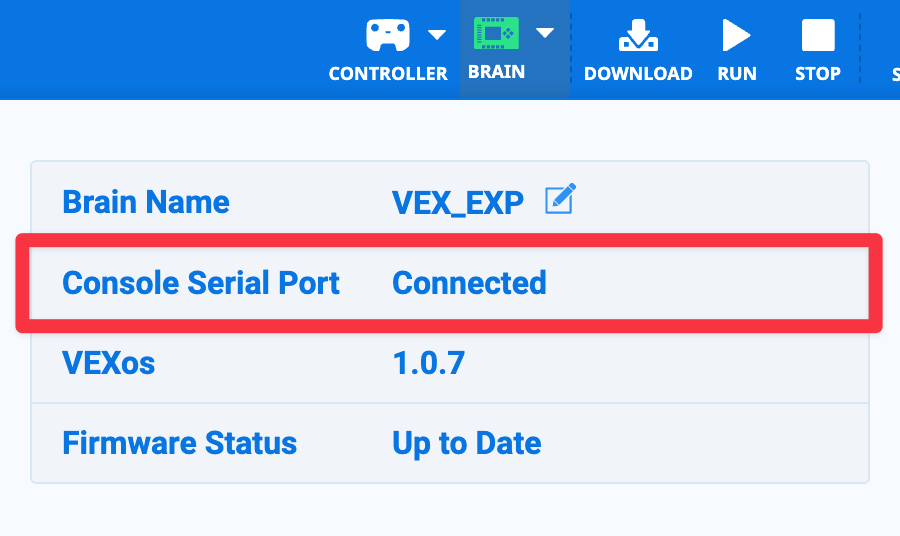
Task: Click the Console Serial Port label
Action: (x=201, y=283)
